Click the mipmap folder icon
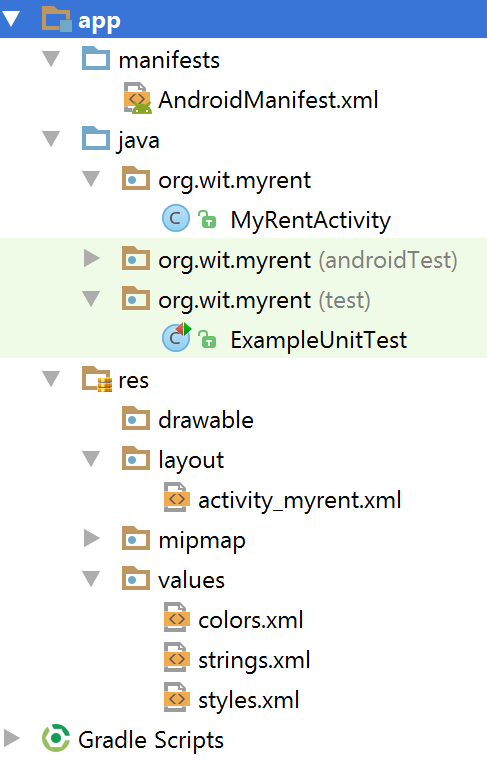Screen dimensions: 487x763 click(136, 538)
